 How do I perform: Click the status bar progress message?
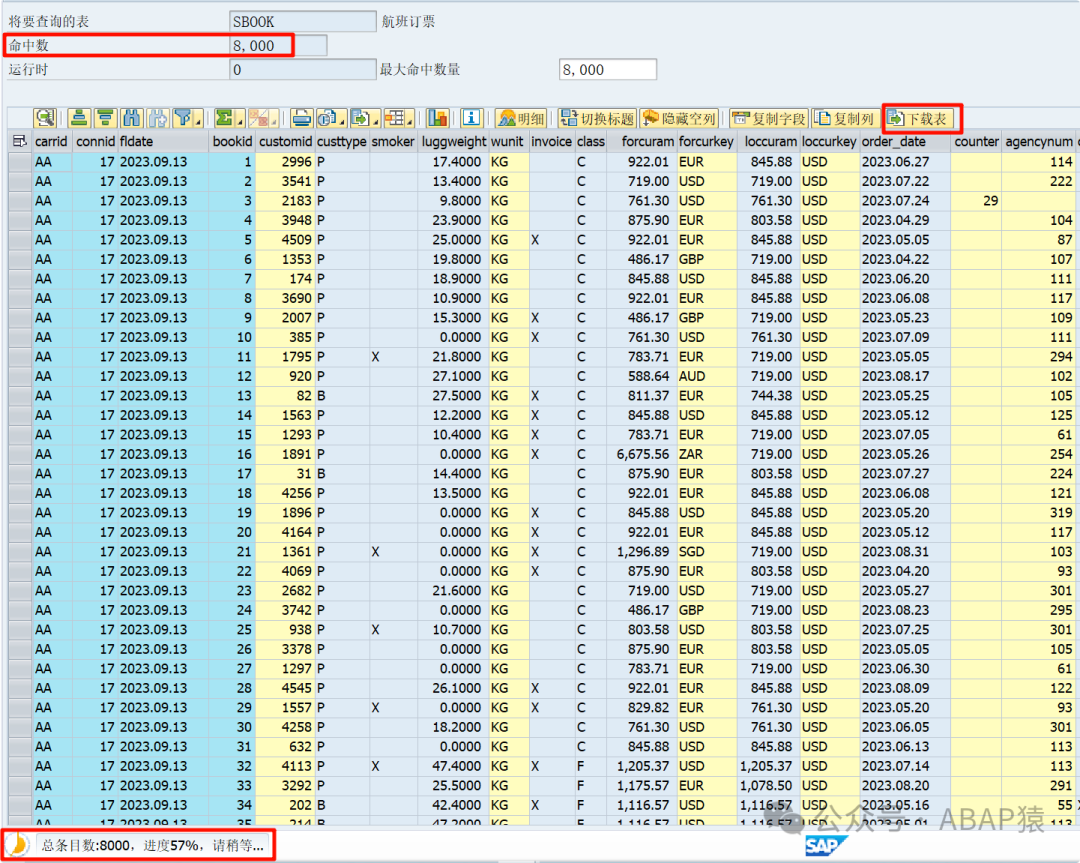tap(152, 845)
